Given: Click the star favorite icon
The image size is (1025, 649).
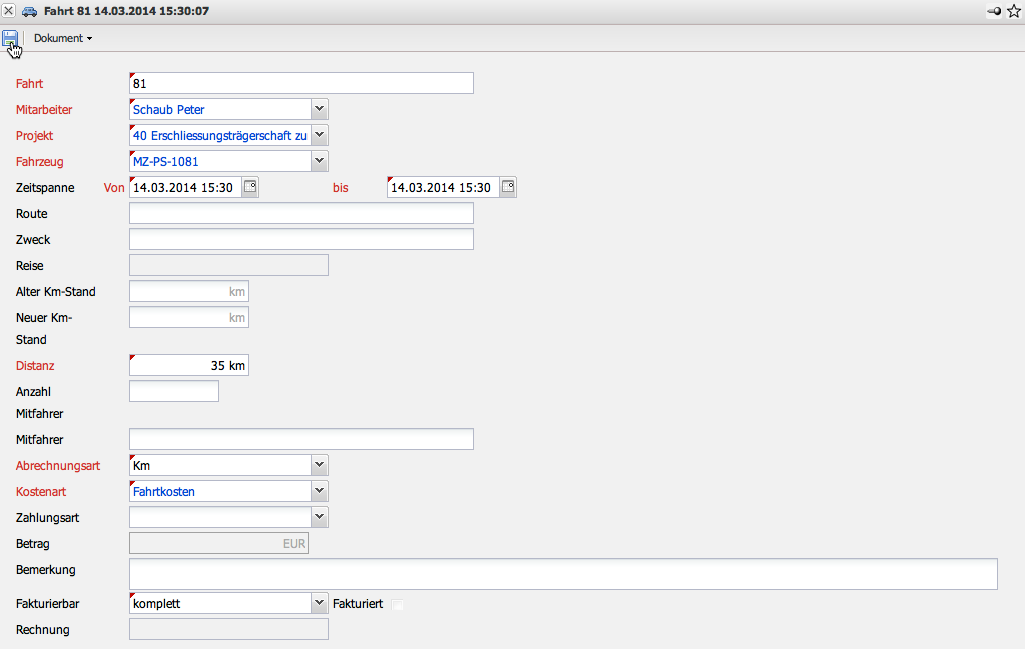Looking at the screenshot, I should pyautogui.click(x=1013, y=11).
